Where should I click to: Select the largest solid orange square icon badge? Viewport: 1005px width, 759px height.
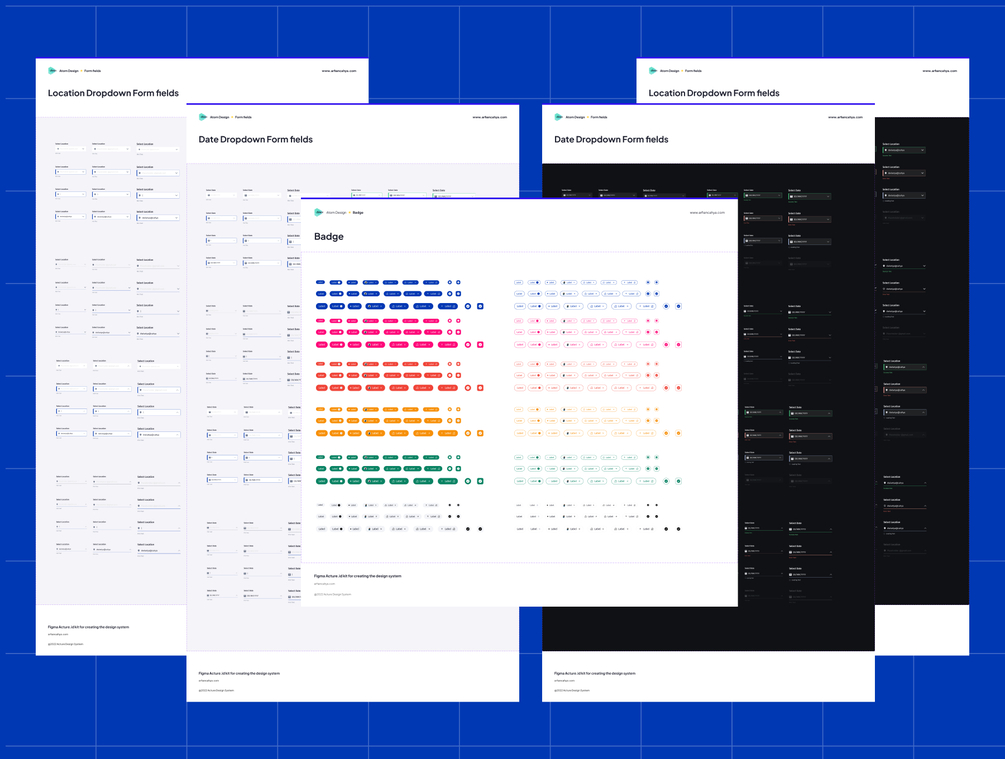click(480, 433)
